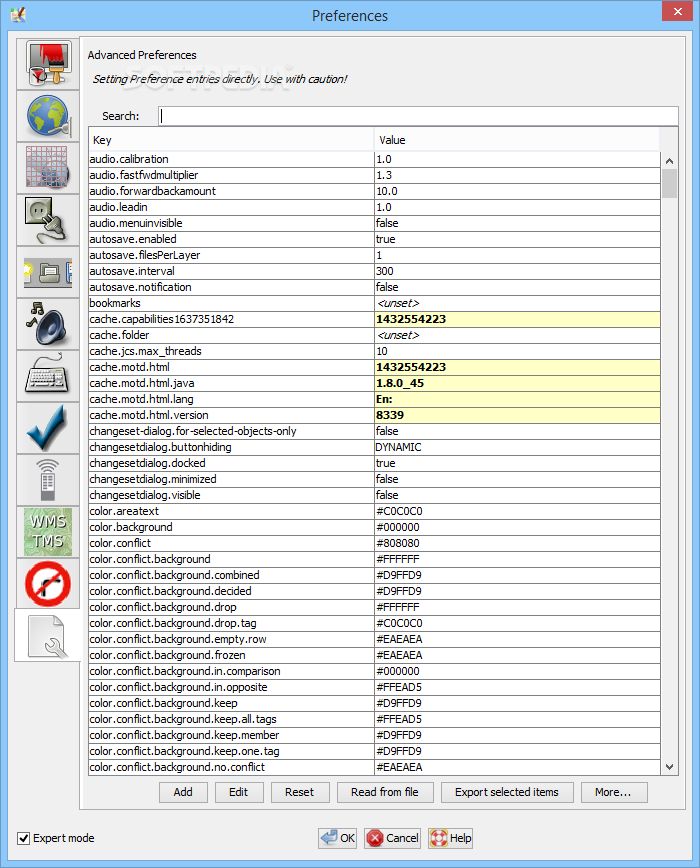Image resolution: width=700 pixels, height=868 pixels.
Task: Select the audio.fastfwdmultiplier key
Action: pyautogui.click(x=231, y=175)
